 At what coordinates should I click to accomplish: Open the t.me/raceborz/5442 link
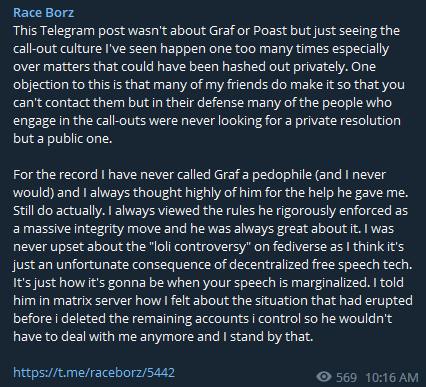click(94, 372)
